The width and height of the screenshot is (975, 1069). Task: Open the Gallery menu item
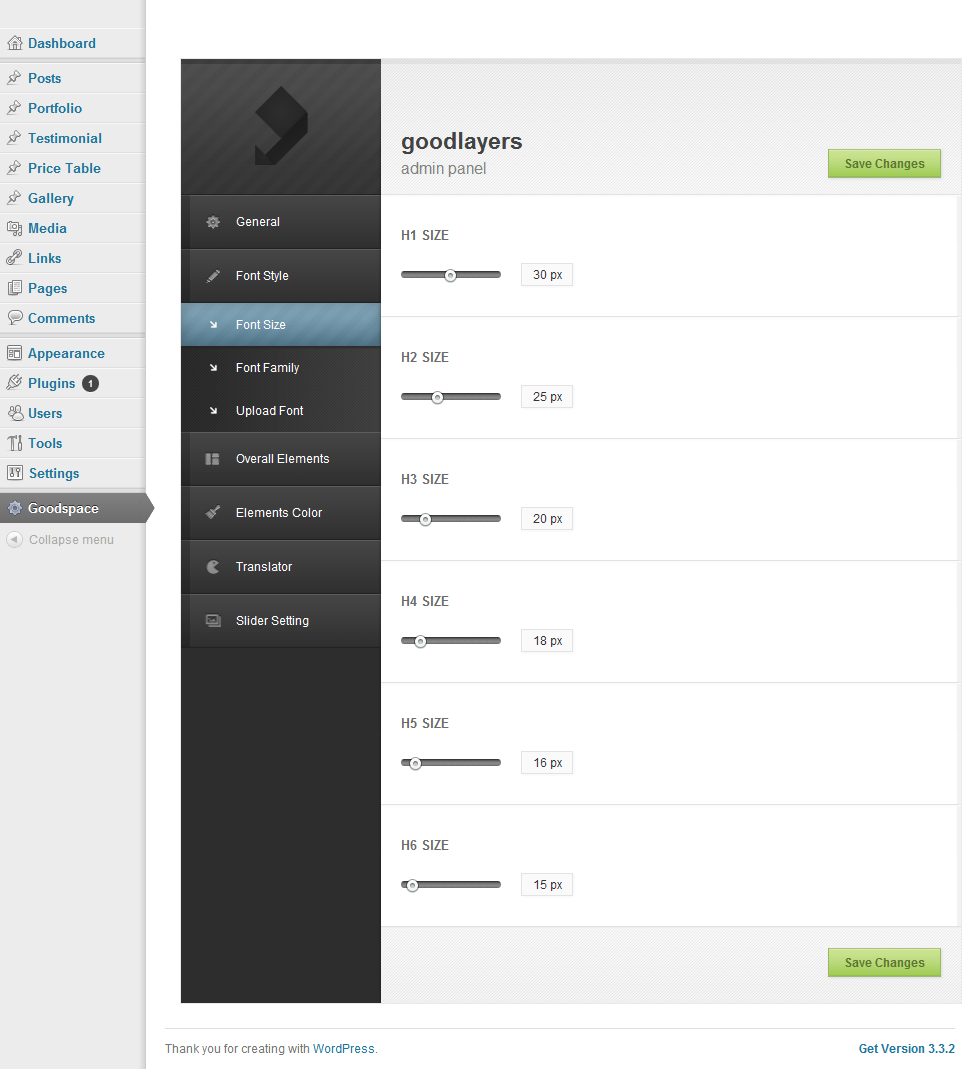coord(72,198)
